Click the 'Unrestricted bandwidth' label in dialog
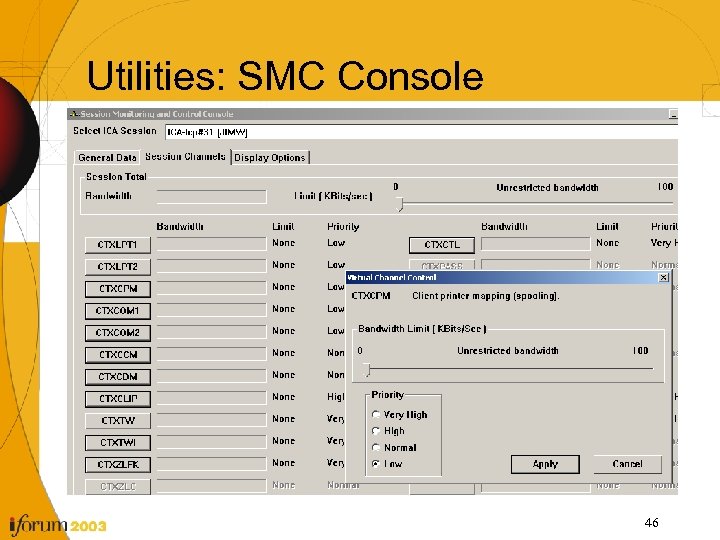Viewport: 720px width, 540px height. pos(508,351)
